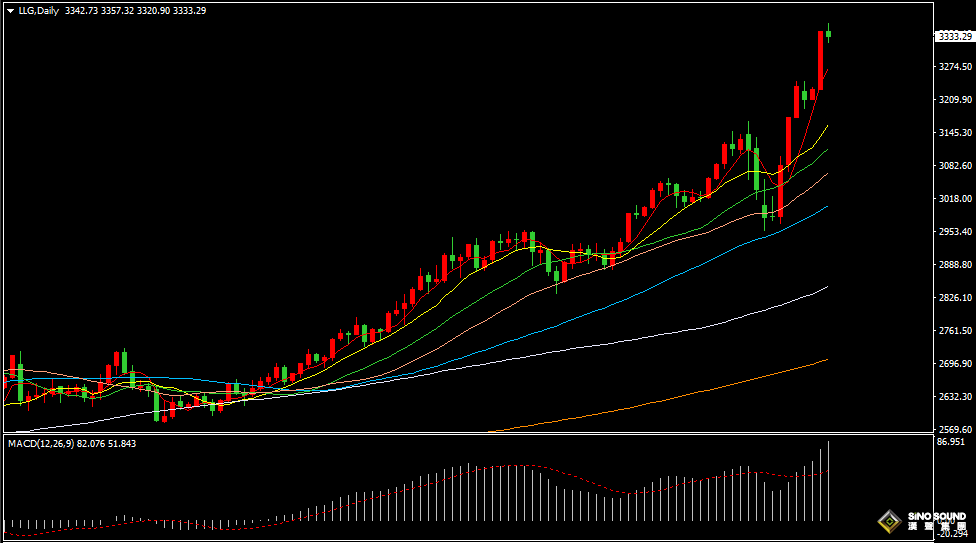Select the current price label 3333.29
This screenshot has height=543, width=976.
coord(954,36)
